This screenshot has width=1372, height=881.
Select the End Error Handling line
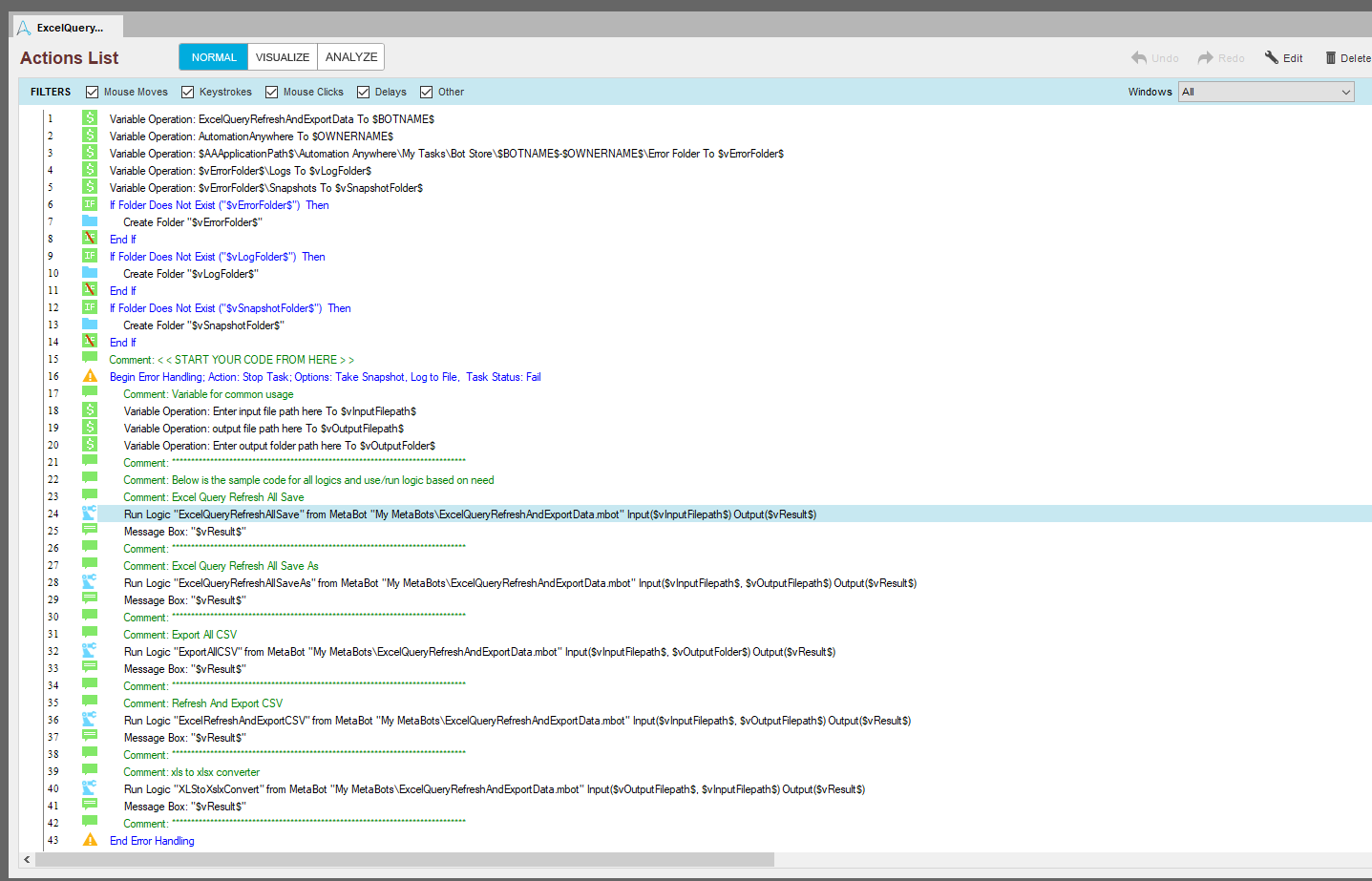click(x=152, y=841)
